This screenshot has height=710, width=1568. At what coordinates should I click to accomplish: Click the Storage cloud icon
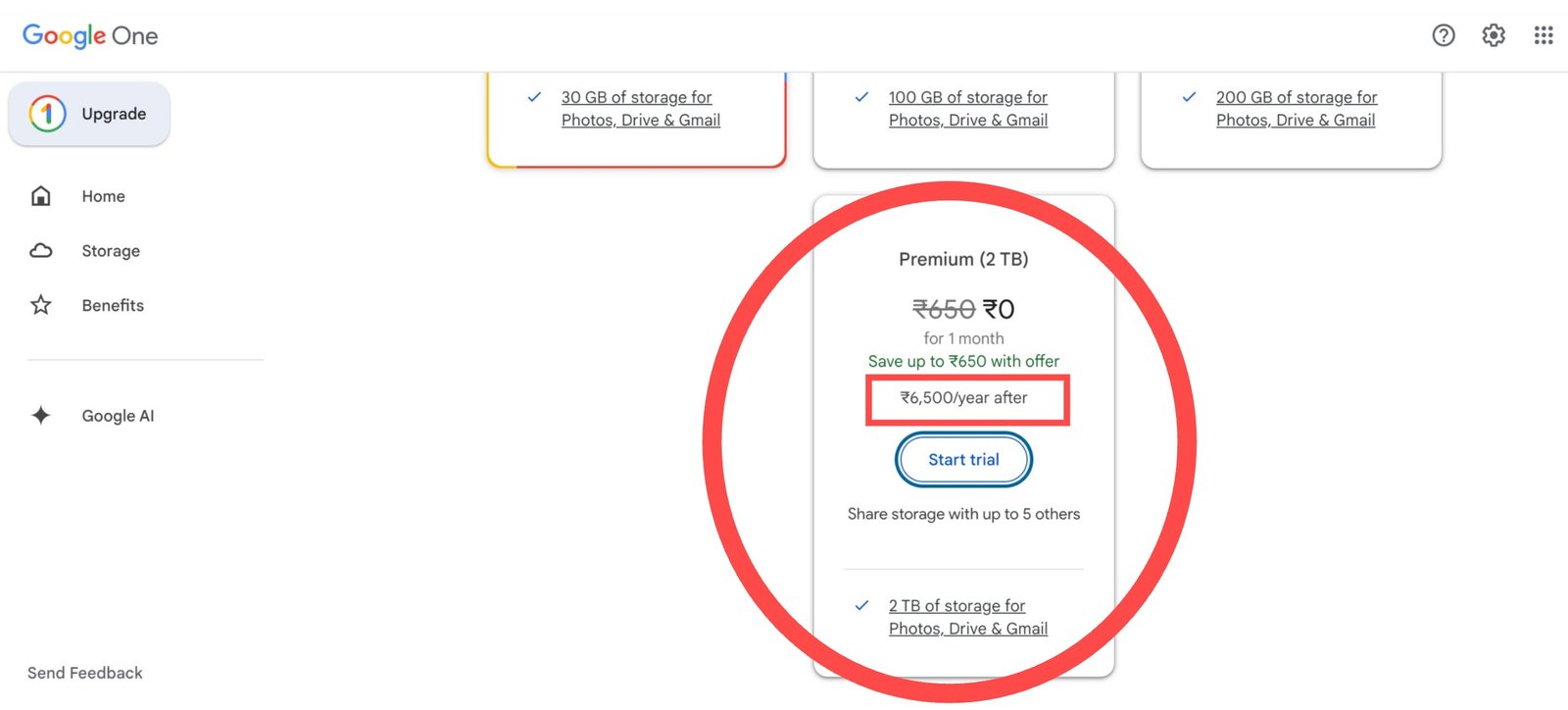[x=41, y=251]
